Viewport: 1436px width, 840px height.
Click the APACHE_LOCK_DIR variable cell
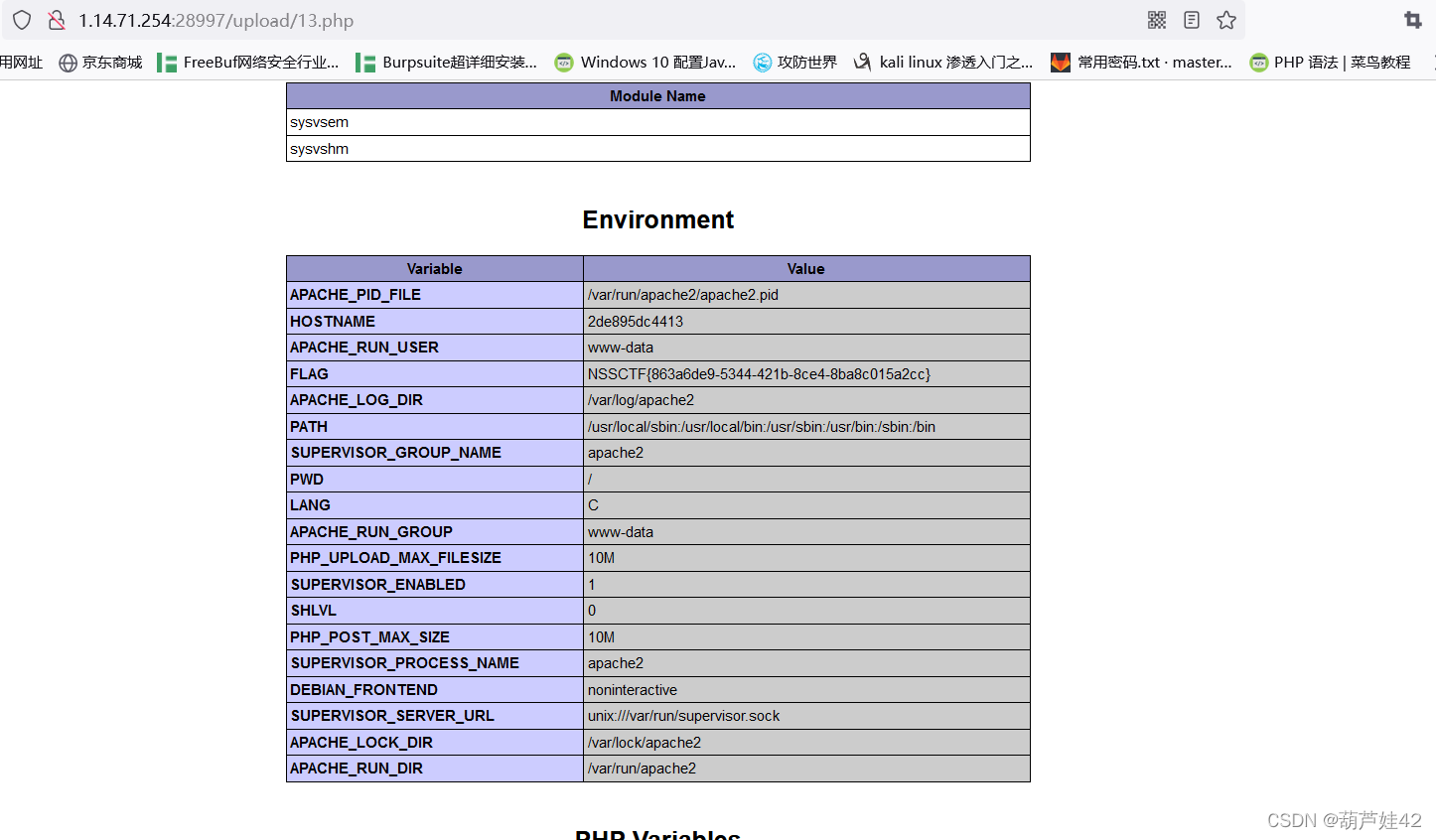pos(435,743)
